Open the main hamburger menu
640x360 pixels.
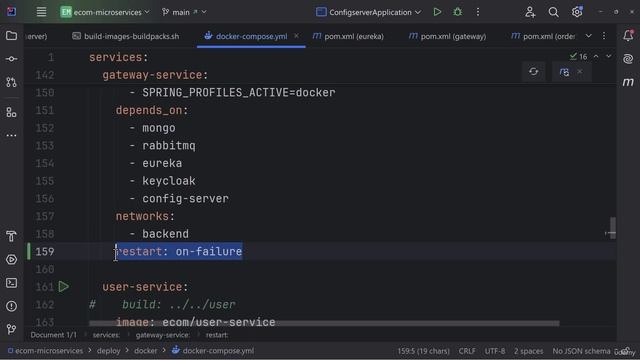[x=41, y=12]
